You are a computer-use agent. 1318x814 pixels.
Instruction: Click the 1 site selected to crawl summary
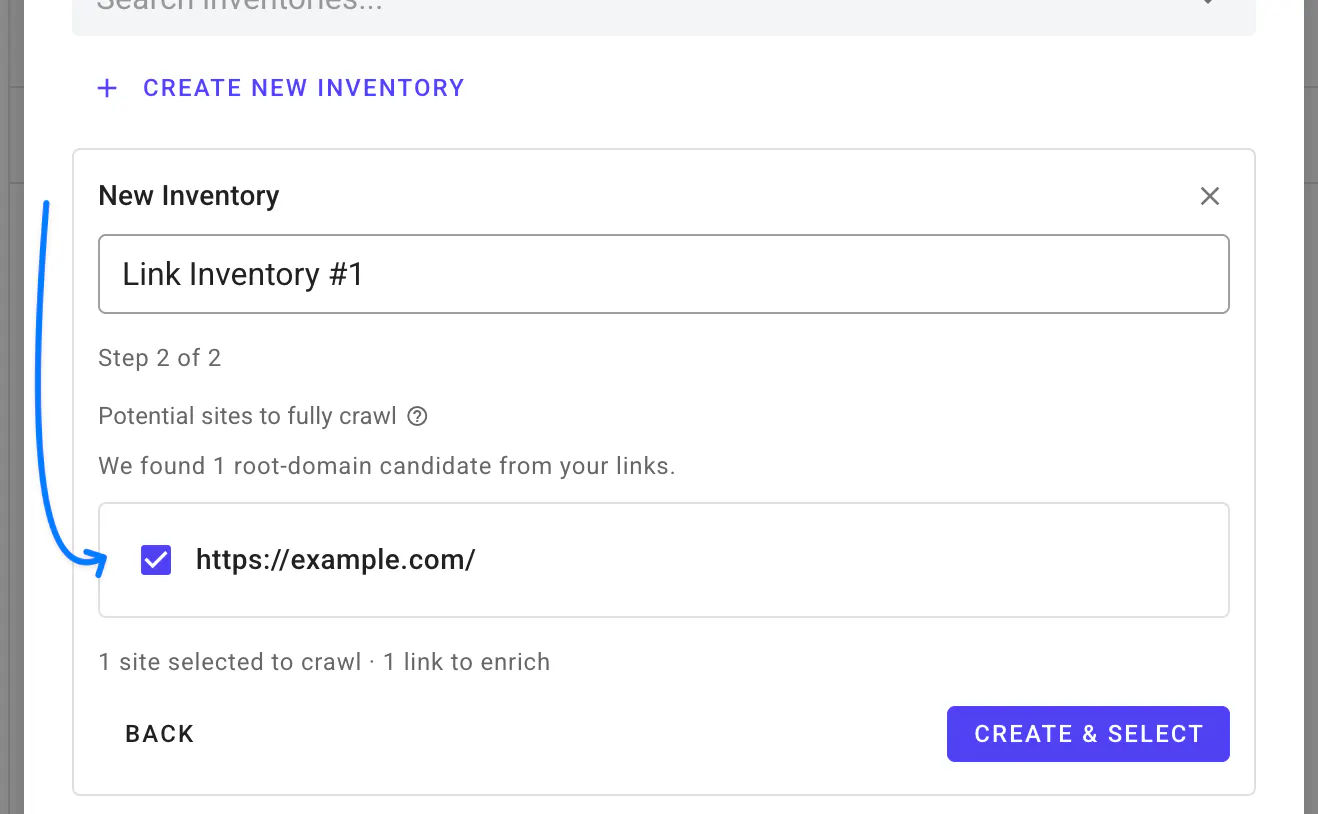point(230,662)
